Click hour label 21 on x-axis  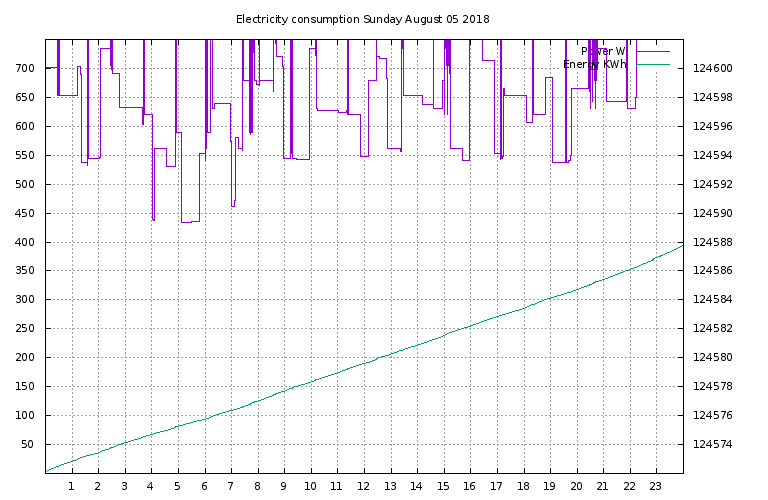(602, 486)
